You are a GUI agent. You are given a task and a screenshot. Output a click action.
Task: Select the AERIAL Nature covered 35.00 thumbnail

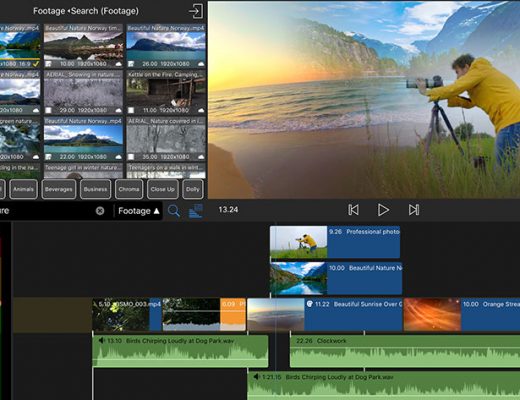(x=166, y=139)
